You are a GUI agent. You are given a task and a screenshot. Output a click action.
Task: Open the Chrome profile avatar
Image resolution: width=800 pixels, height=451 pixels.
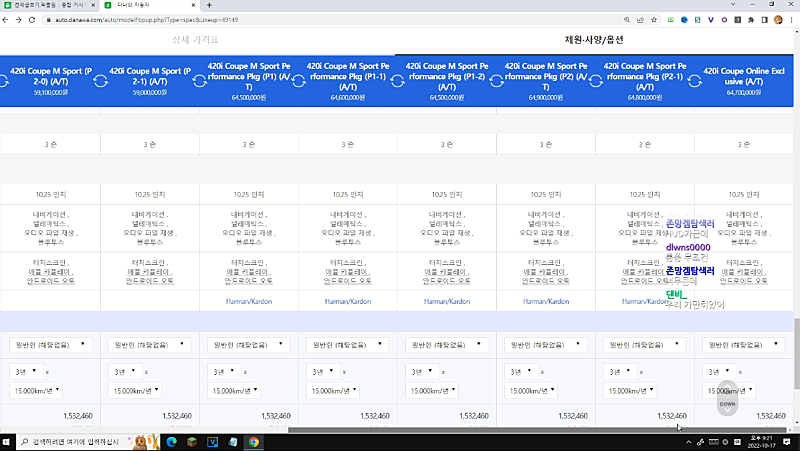pos(778,20)
